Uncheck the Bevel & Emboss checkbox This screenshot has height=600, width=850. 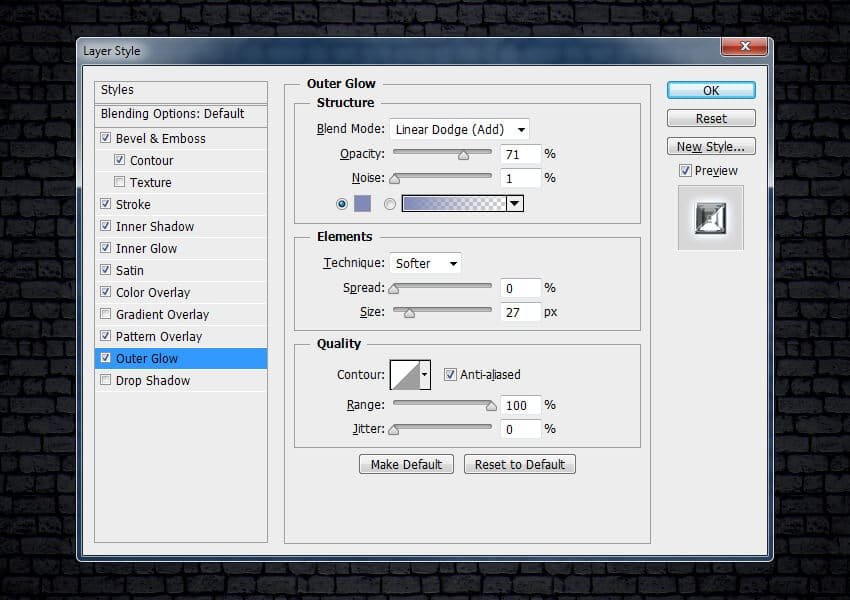(106, 139)
